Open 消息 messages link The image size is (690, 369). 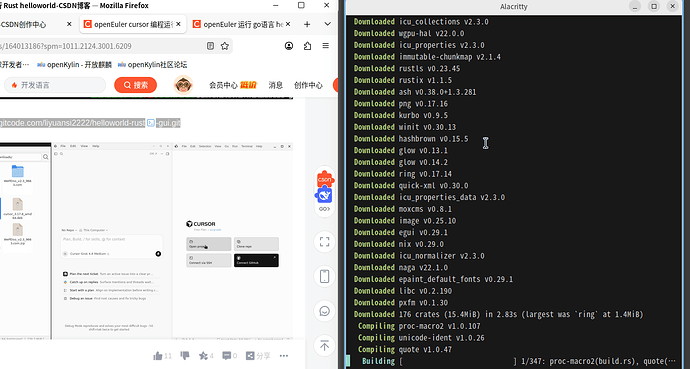click(275, 85)
